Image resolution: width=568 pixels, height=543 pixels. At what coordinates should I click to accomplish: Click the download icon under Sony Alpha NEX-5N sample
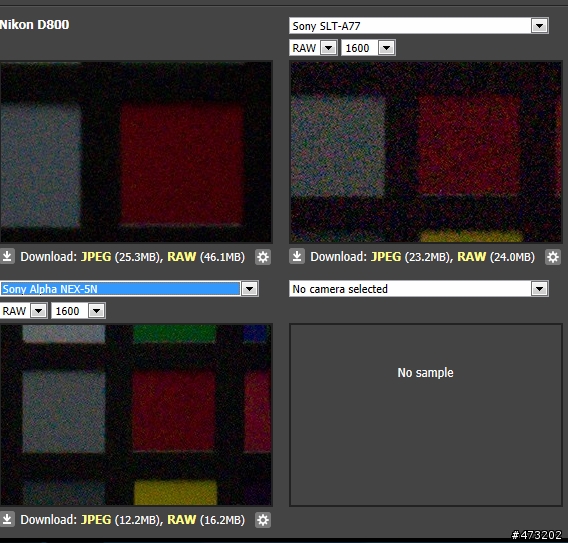7,519
